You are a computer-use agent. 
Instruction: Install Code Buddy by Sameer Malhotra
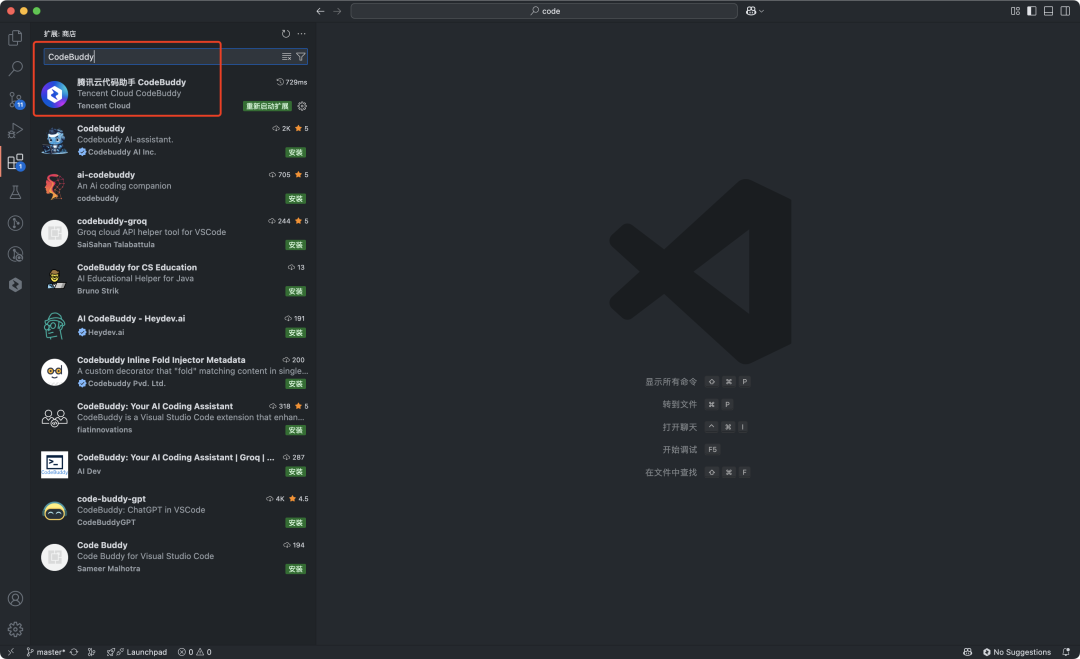tap(295, 569)
